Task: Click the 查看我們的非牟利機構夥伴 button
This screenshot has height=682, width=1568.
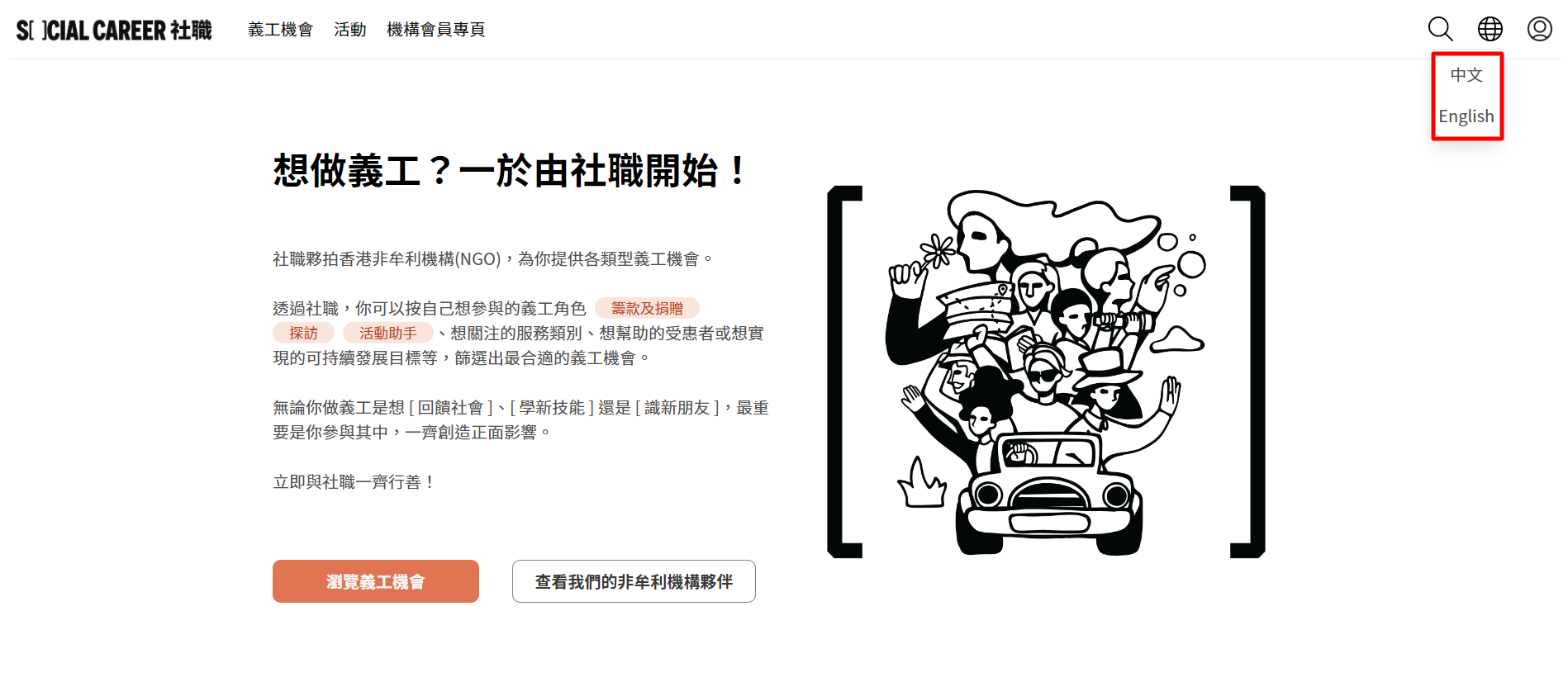Action: (634, 581)
